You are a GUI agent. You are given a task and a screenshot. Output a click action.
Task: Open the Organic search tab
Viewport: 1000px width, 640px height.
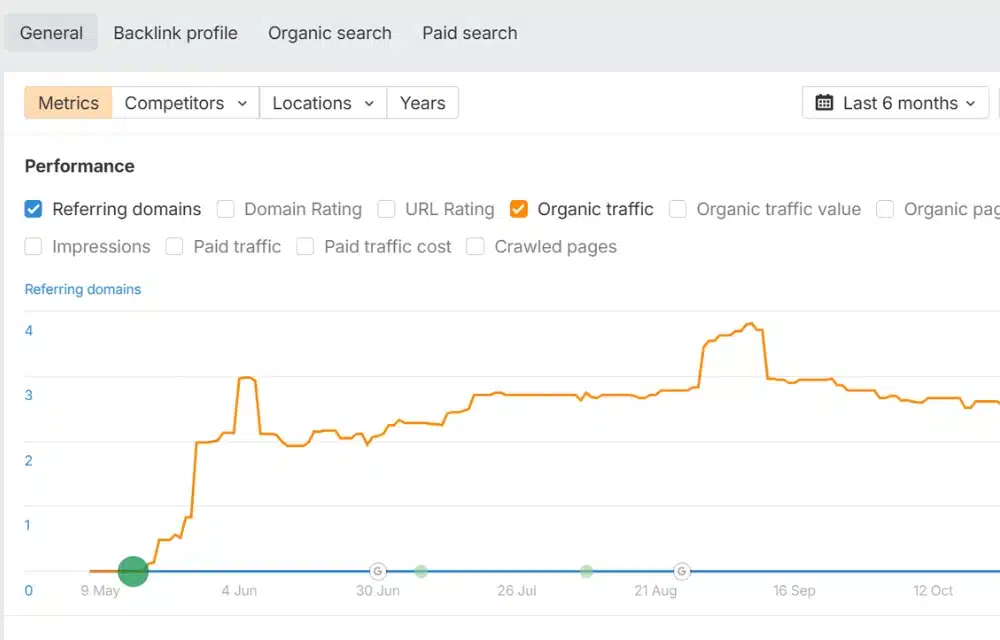(x=330, y=33)
